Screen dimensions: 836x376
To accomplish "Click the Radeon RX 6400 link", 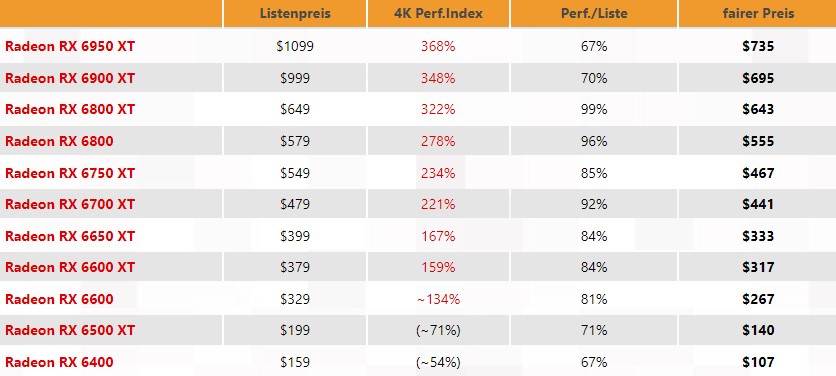I will [x=59, y=363].
